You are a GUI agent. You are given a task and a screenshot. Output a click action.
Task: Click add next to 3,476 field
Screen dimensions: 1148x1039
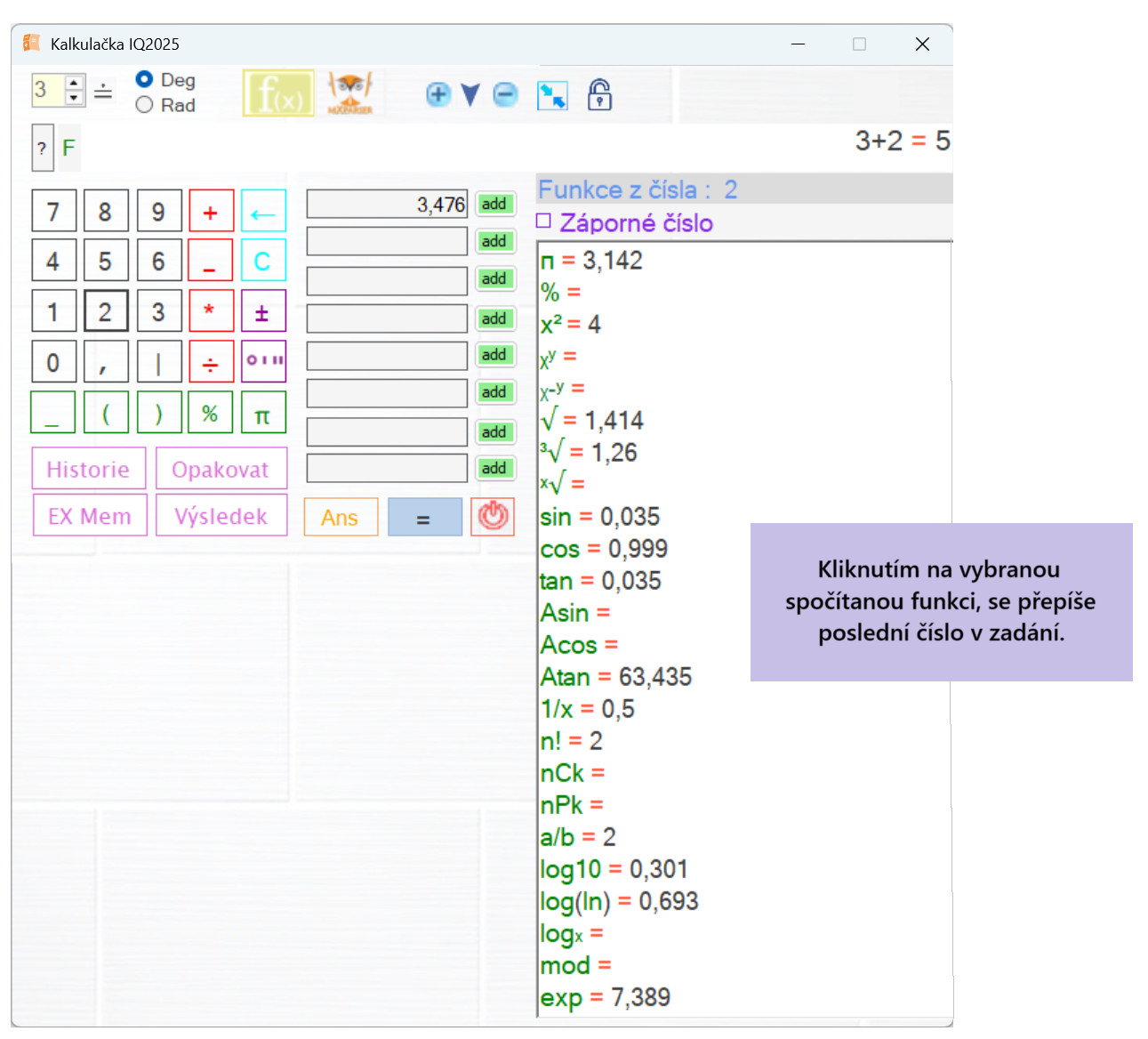(494, 204)
